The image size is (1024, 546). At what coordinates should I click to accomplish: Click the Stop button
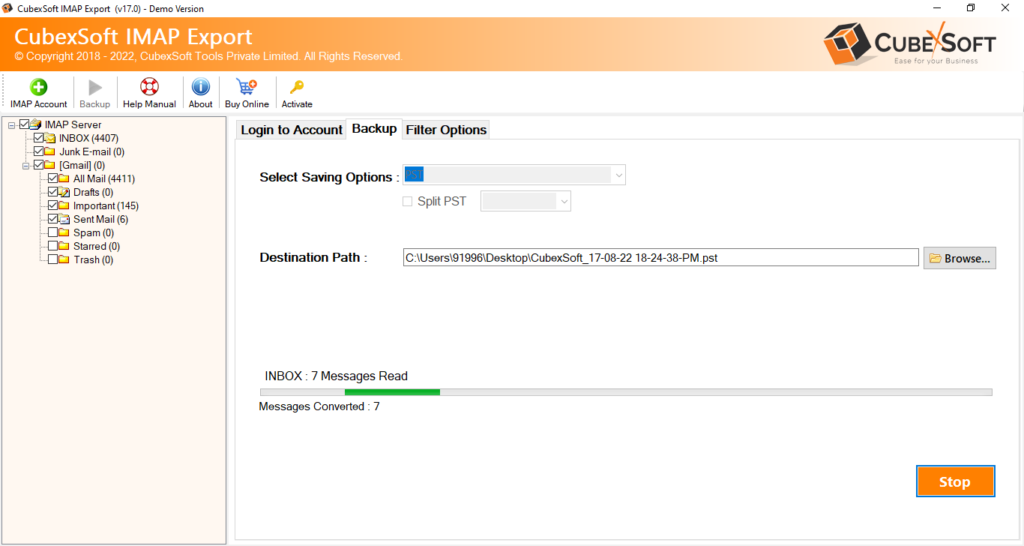pyautogui.click(x=955, y=481)
